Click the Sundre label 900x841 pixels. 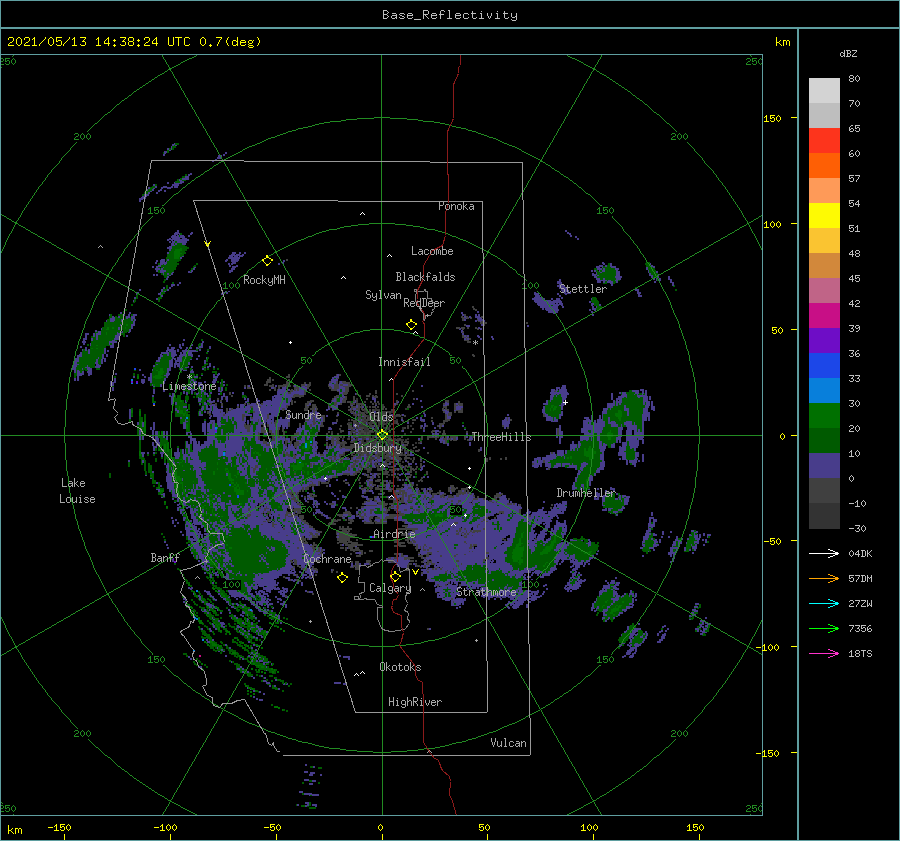(x=303, y=414)
